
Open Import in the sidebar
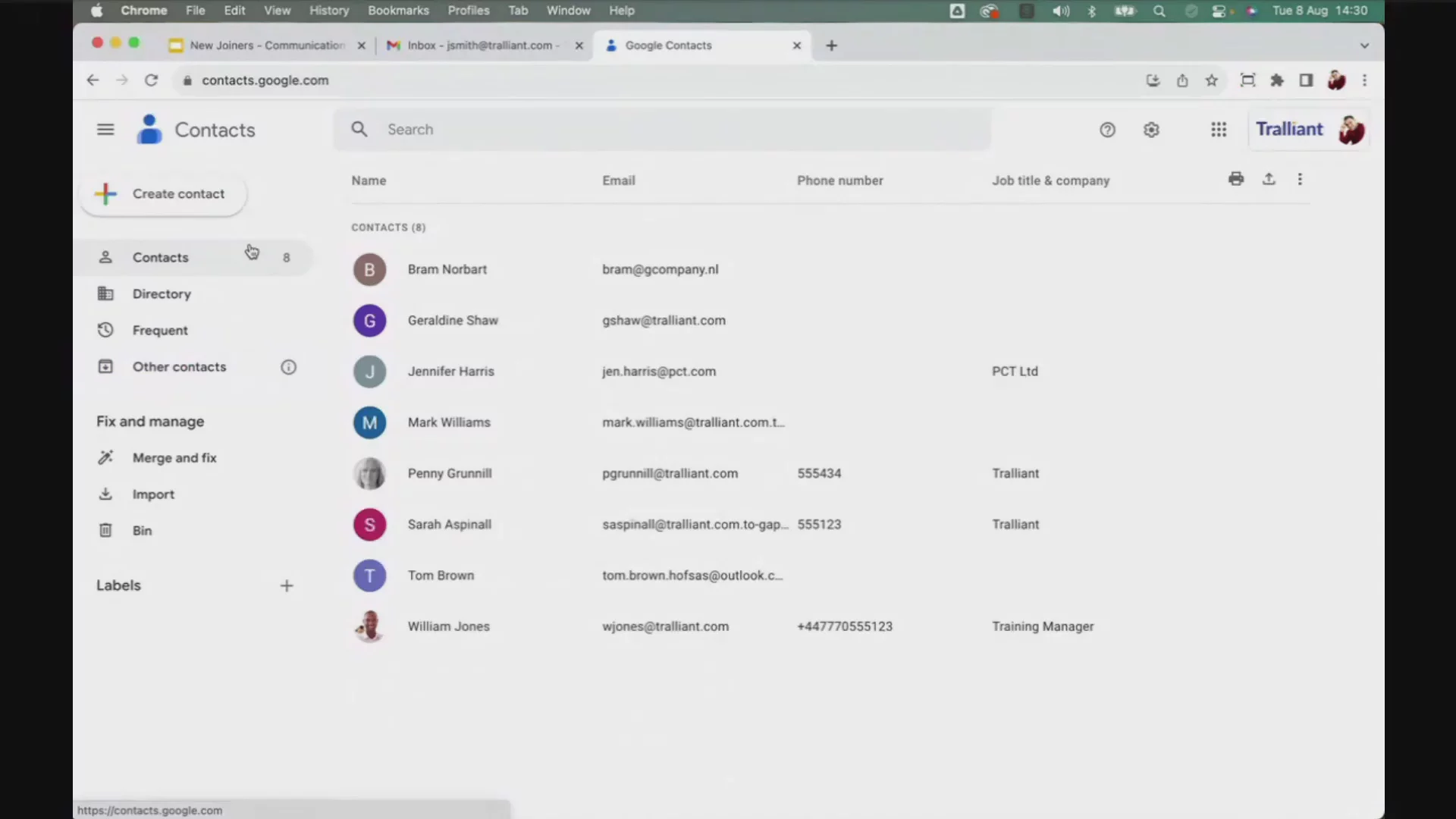click(x=193, y=494)
